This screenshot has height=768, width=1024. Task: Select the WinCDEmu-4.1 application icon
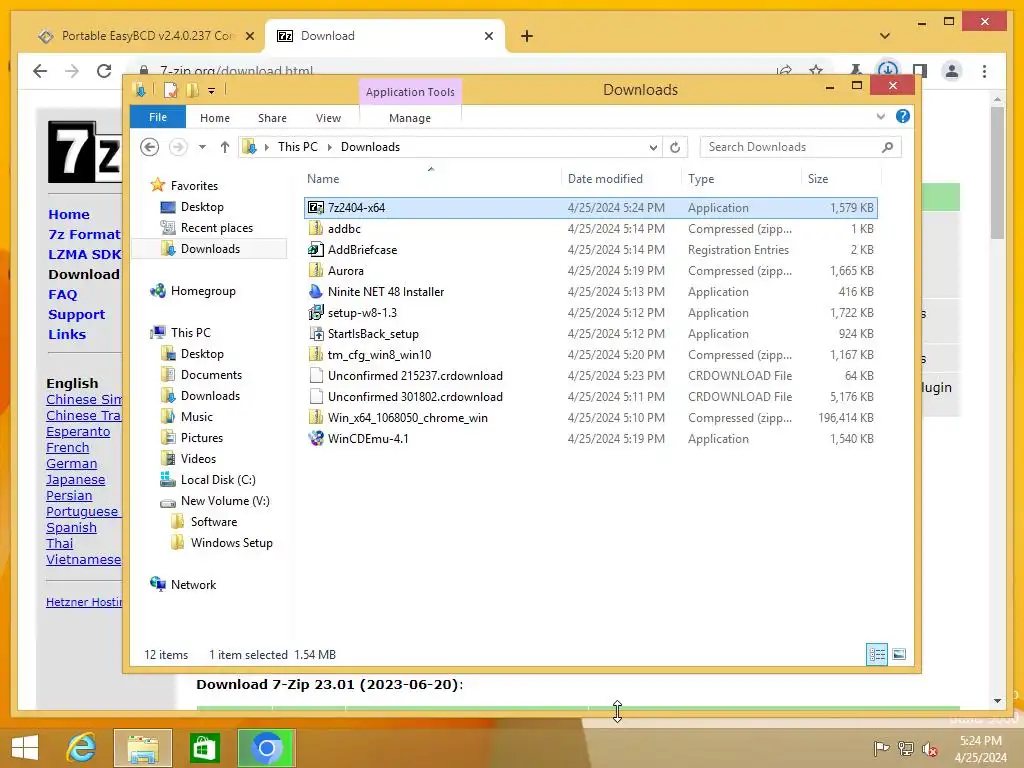tap(316, 438)
